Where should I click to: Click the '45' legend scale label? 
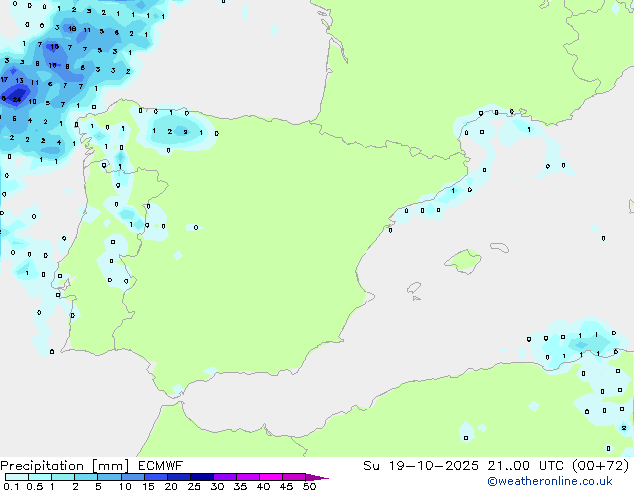[286, 486]
